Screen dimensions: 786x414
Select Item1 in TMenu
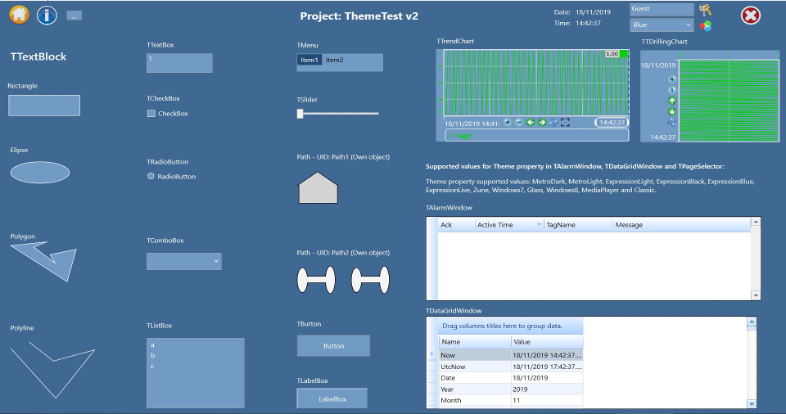(310, 61)
